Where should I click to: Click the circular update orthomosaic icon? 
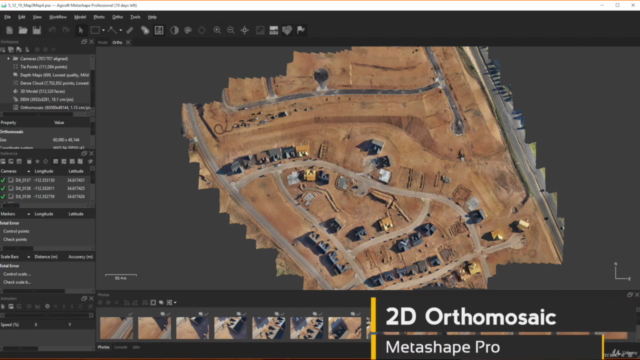tap(202, 30)
